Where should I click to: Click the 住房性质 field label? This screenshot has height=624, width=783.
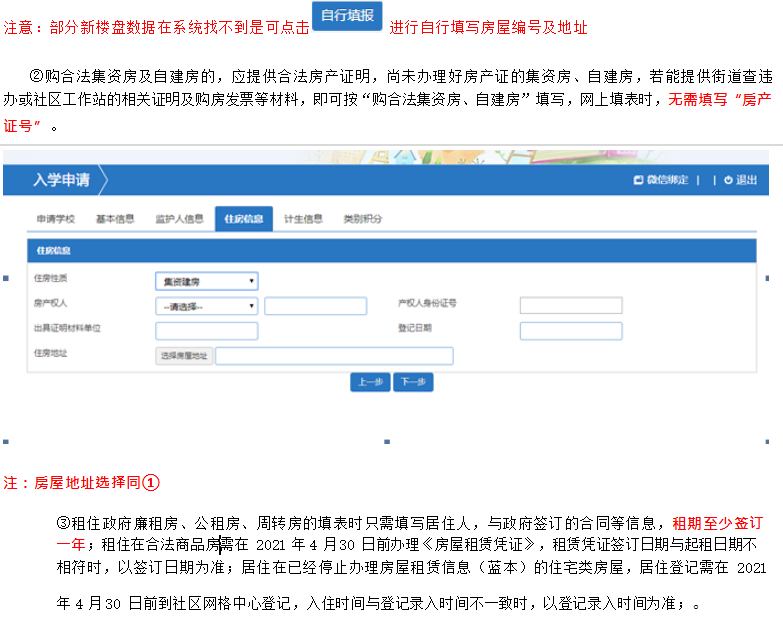(50, 278)
